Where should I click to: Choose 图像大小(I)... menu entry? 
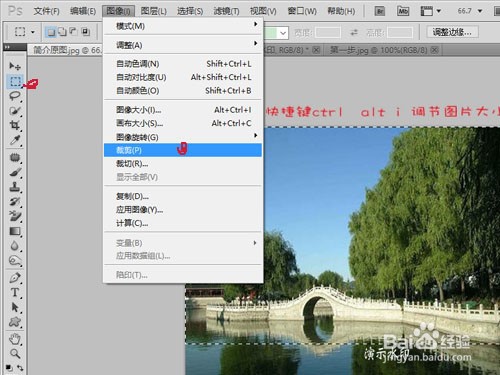click(183, 110)
